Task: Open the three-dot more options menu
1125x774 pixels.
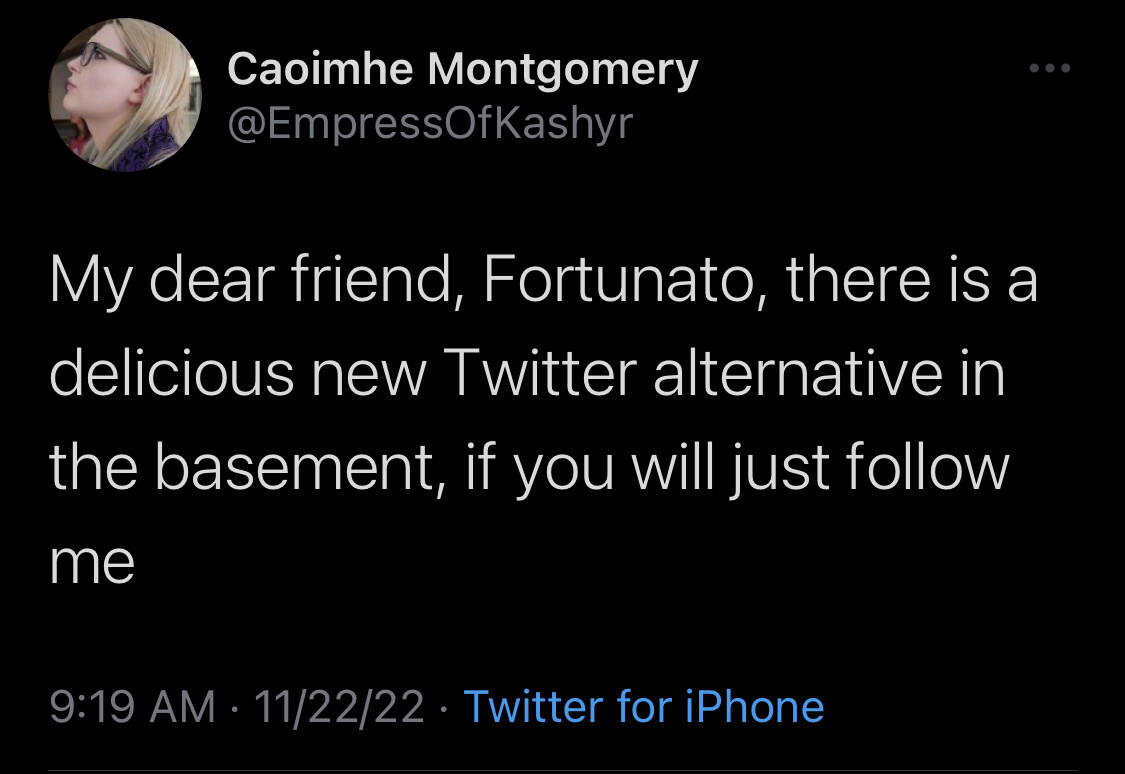Action: (1050, 69)
